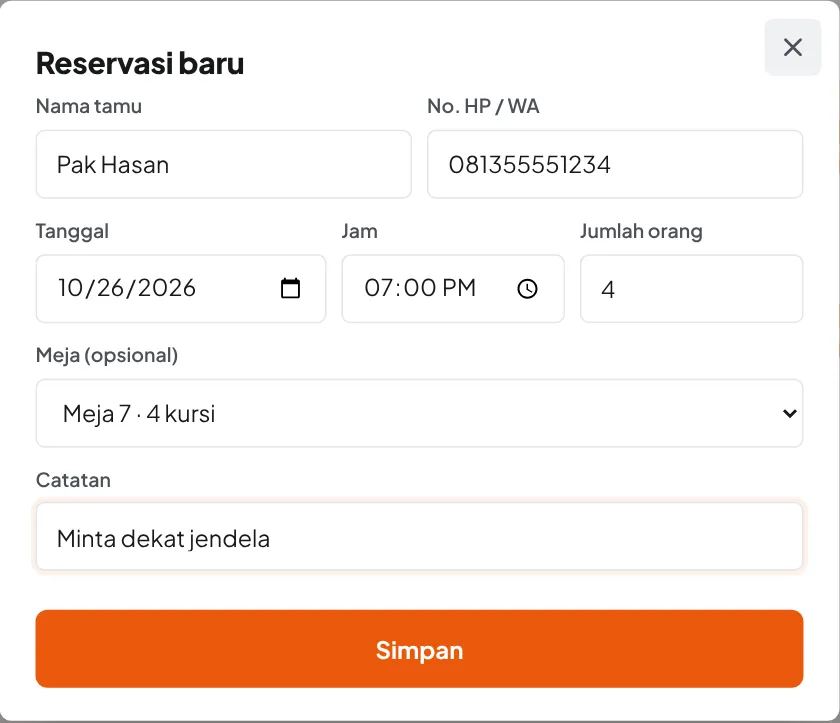Close the Reservasi baru dialog

792,47
